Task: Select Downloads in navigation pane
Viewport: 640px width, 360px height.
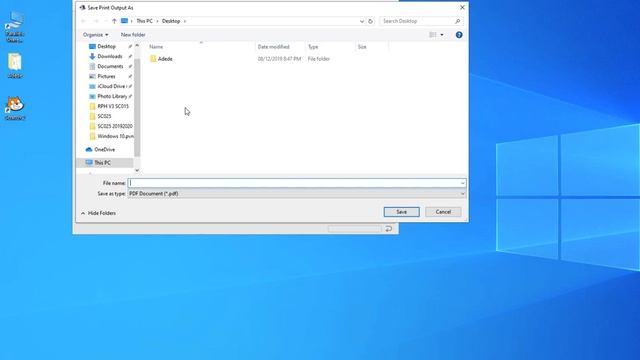Action: pos(109,56)
